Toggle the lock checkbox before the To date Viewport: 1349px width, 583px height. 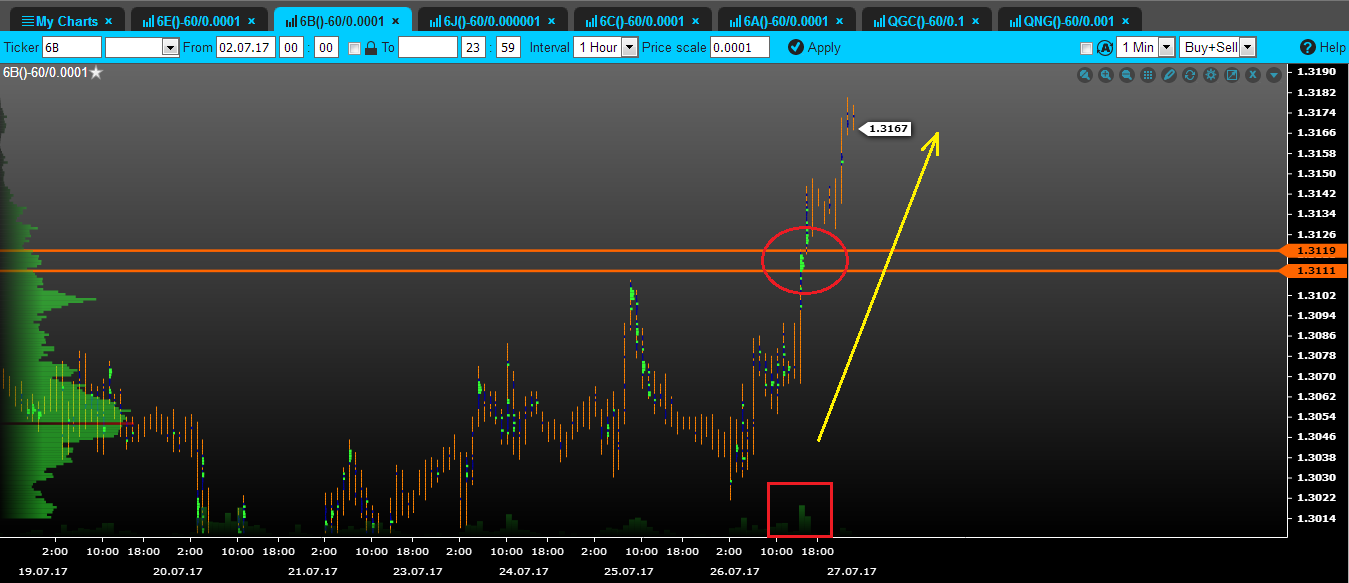point(354,47)
